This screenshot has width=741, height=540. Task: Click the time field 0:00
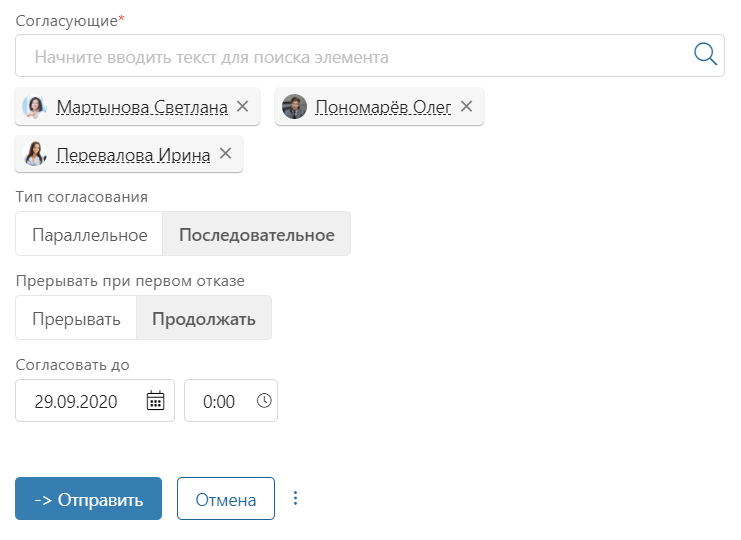click(x=231, y=401)
